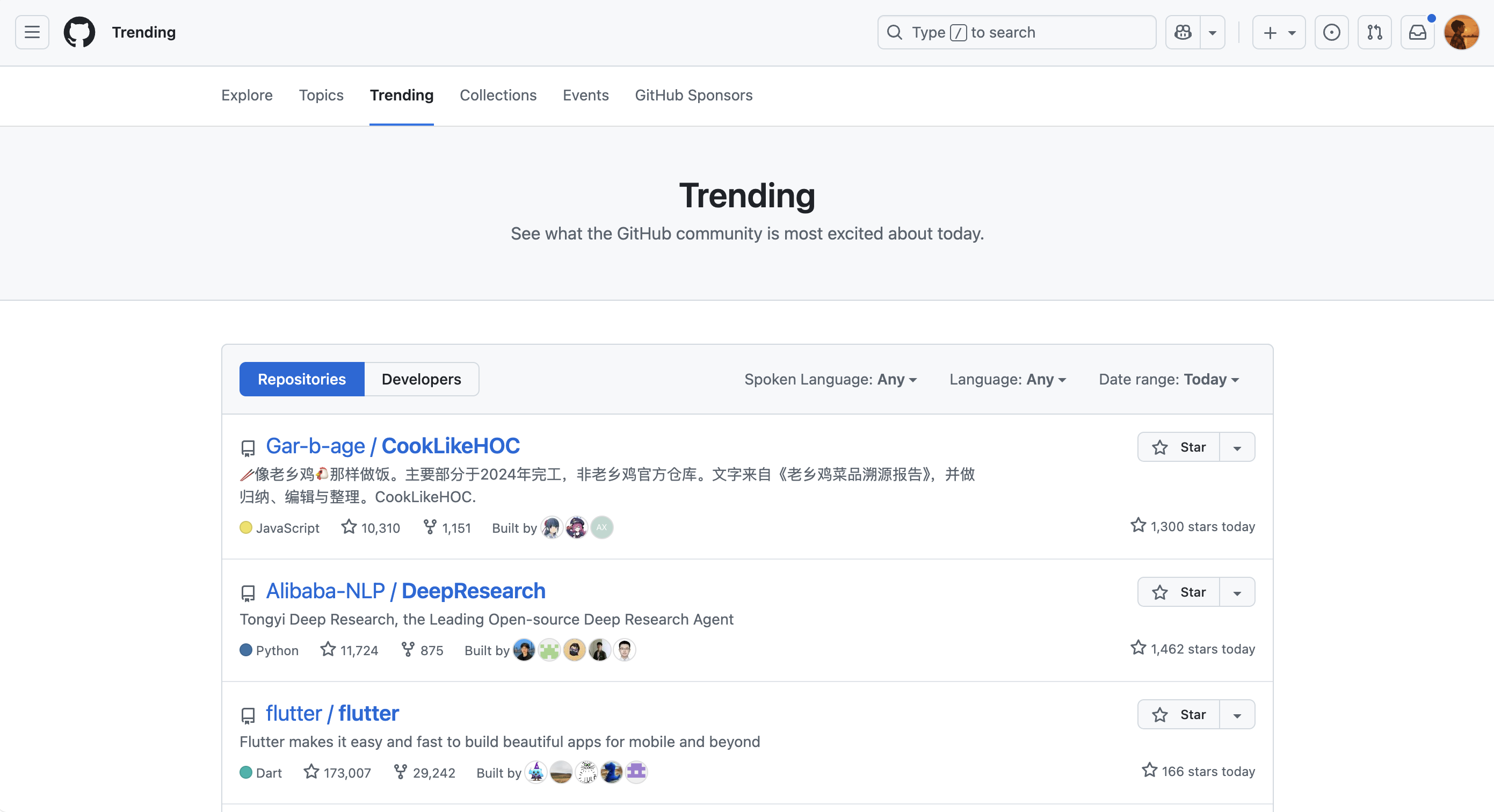Open the user profile avatar menu

1462,32
